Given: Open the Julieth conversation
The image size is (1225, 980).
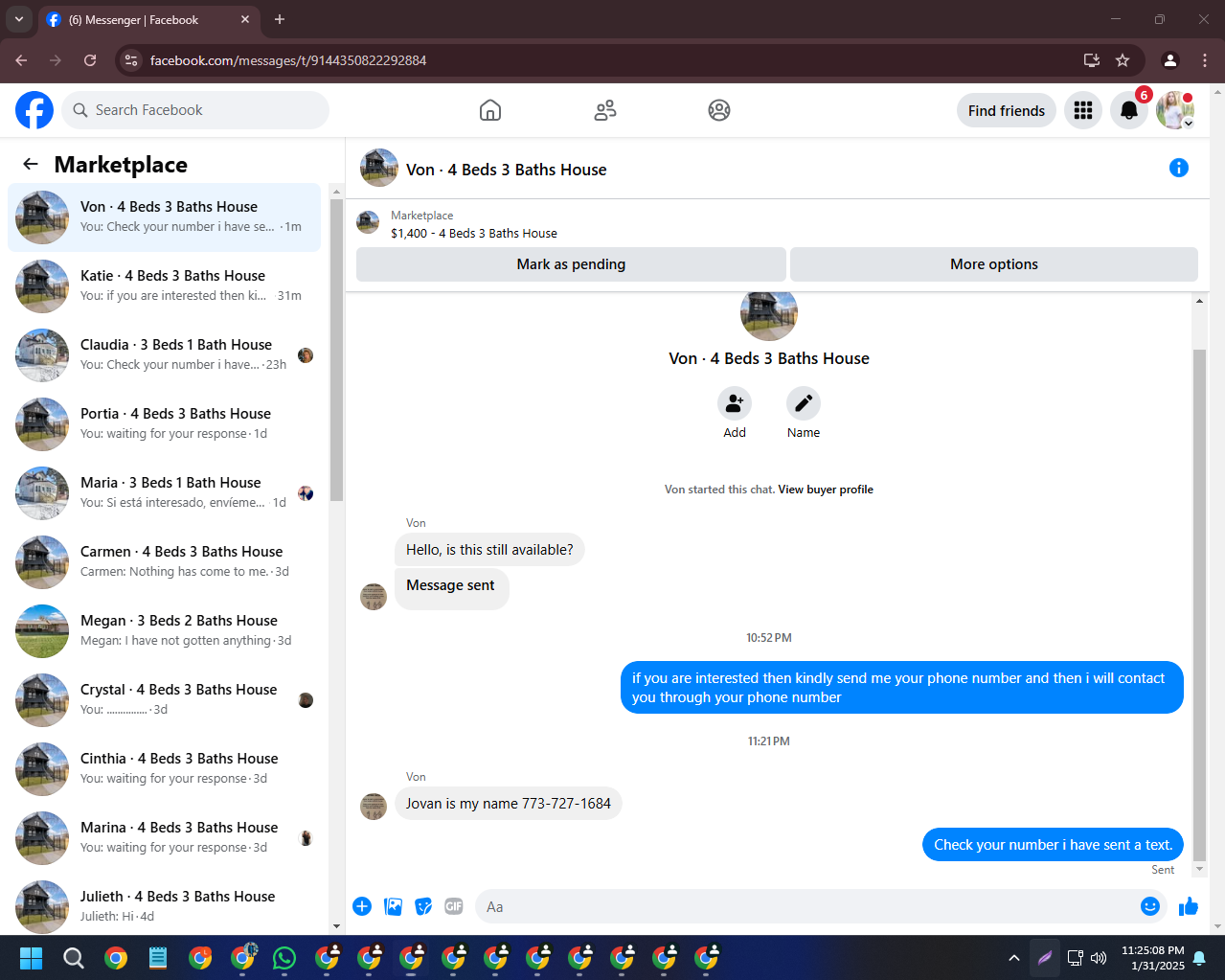Looking at the screenshot, I should [x=164, y=907].
